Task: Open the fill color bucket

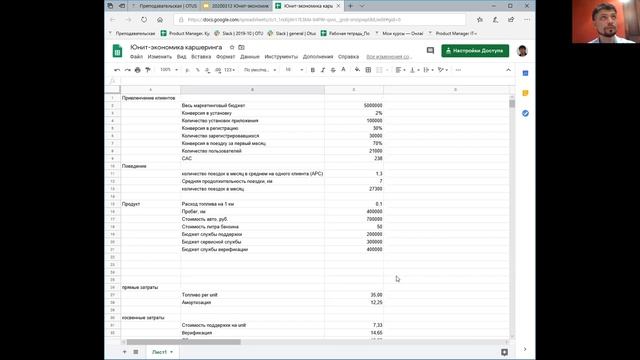Action: [357, 70]
